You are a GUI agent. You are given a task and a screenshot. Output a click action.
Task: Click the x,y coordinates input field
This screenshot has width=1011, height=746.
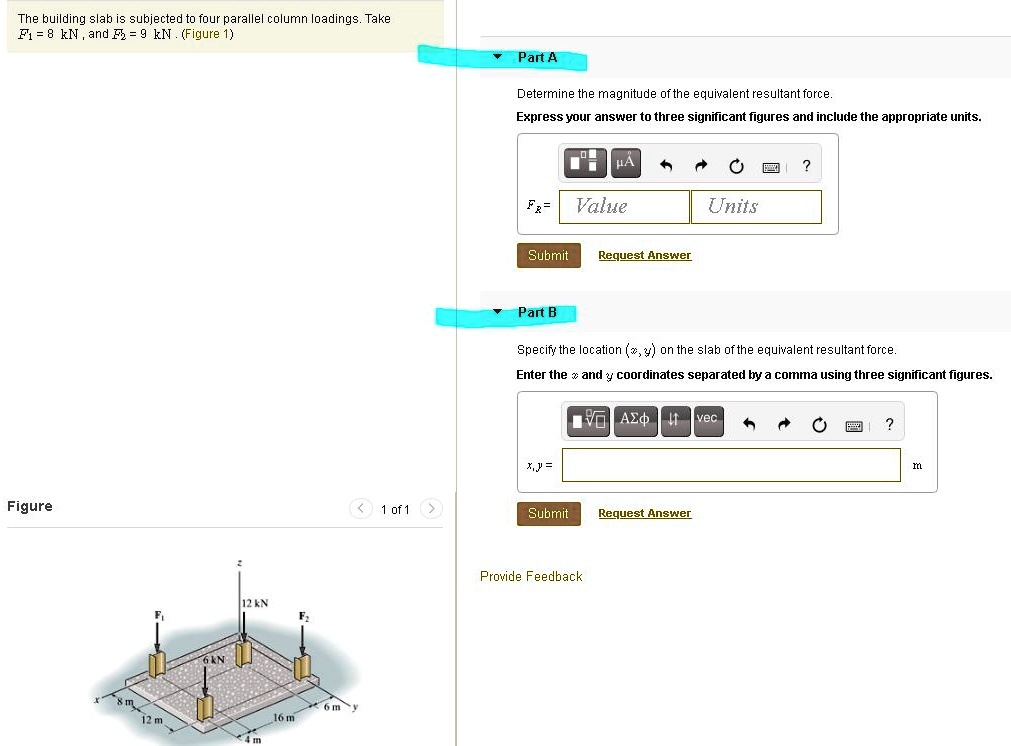pos(730,465)
